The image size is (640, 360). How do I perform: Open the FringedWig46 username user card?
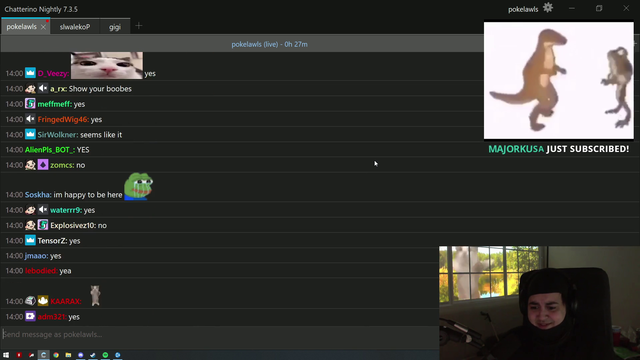(x=63, y=119)
